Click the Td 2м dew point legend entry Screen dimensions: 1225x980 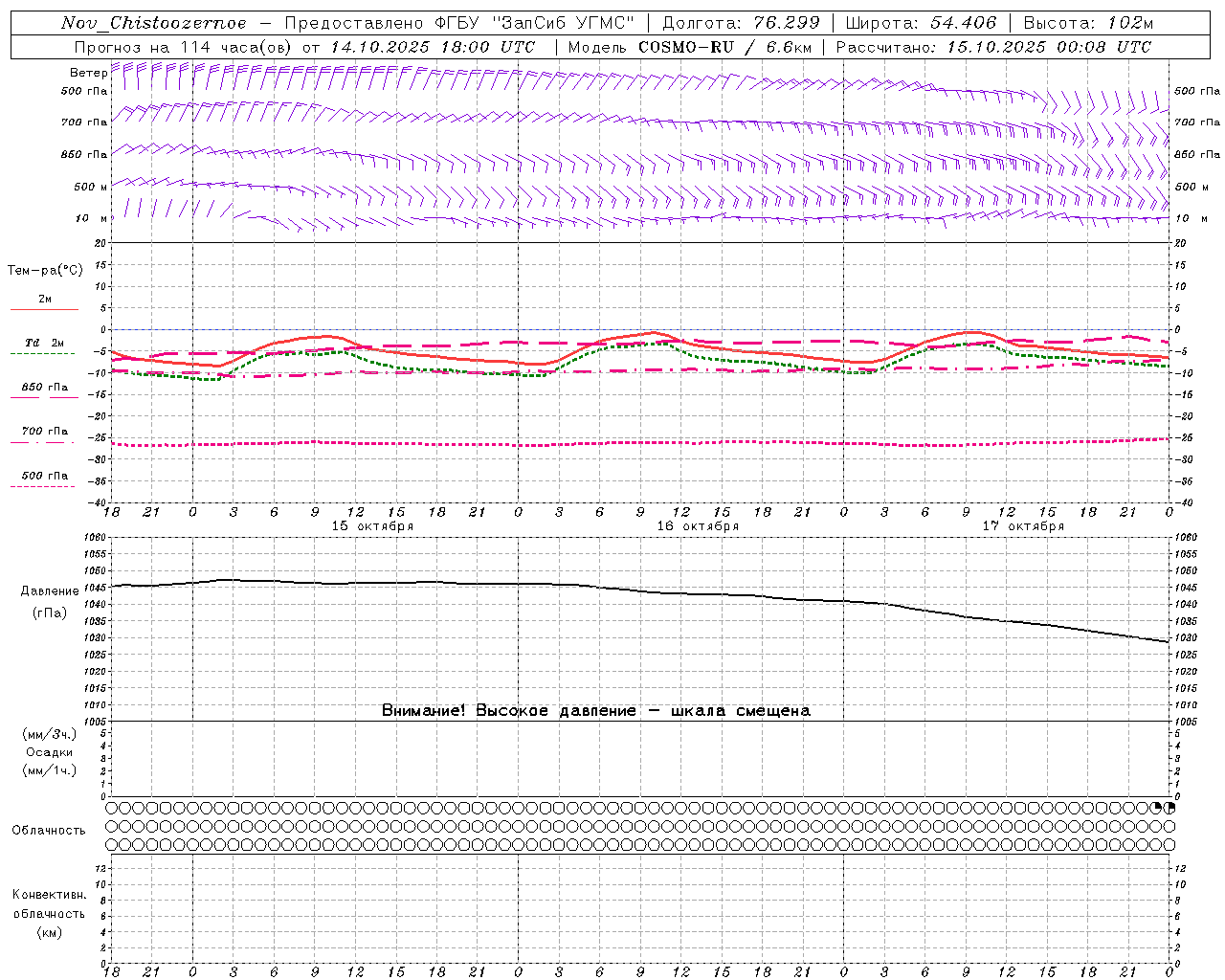click(x=44, y=343)
